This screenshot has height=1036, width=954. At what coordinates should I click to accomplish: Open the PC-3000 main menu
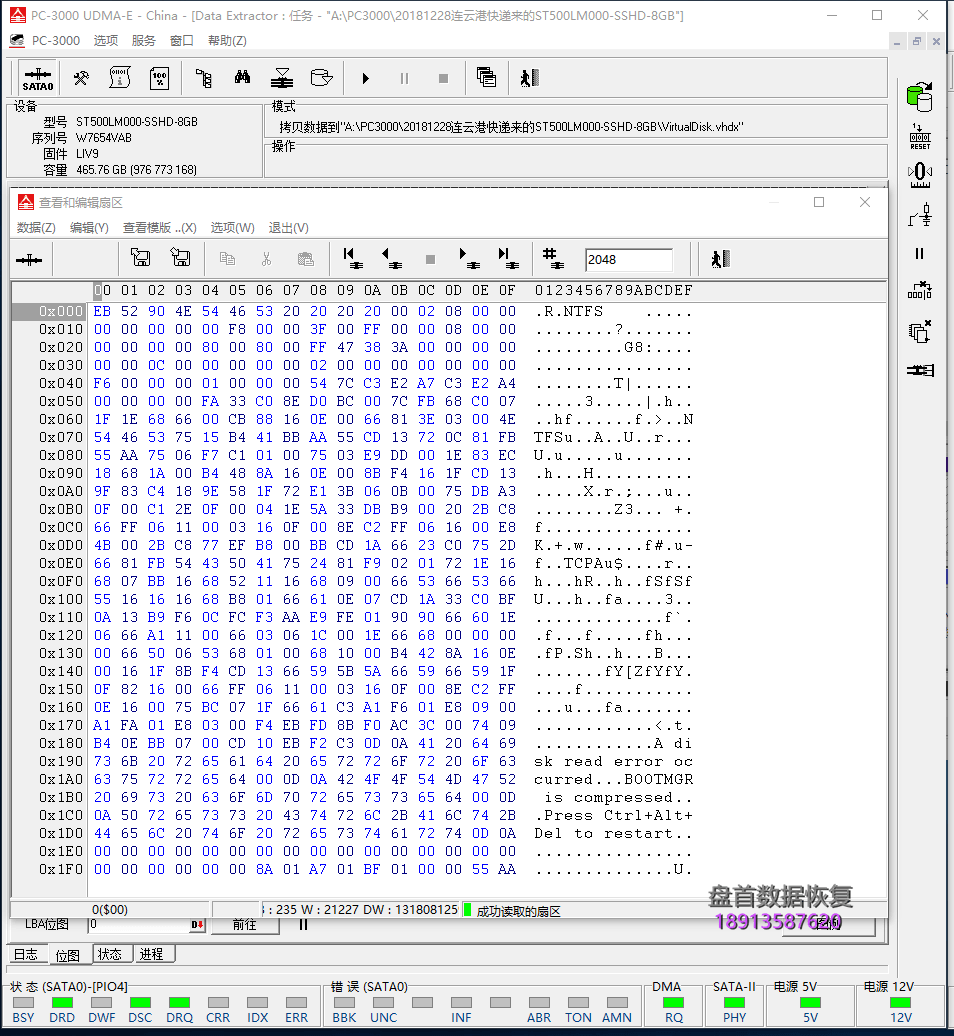(55, 40)
